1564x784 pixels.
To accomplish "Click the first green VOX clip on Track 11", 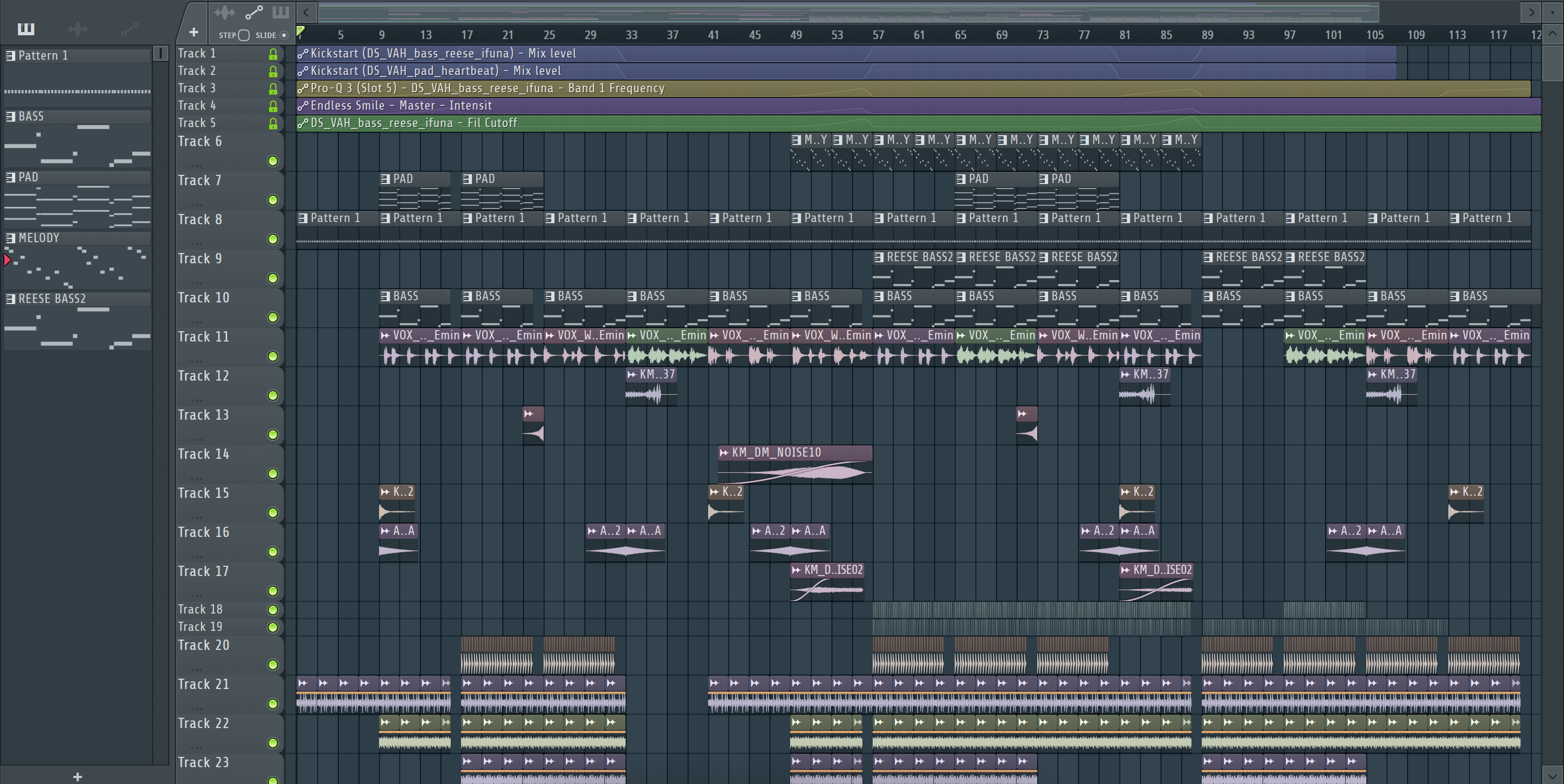I will [667, 347].
